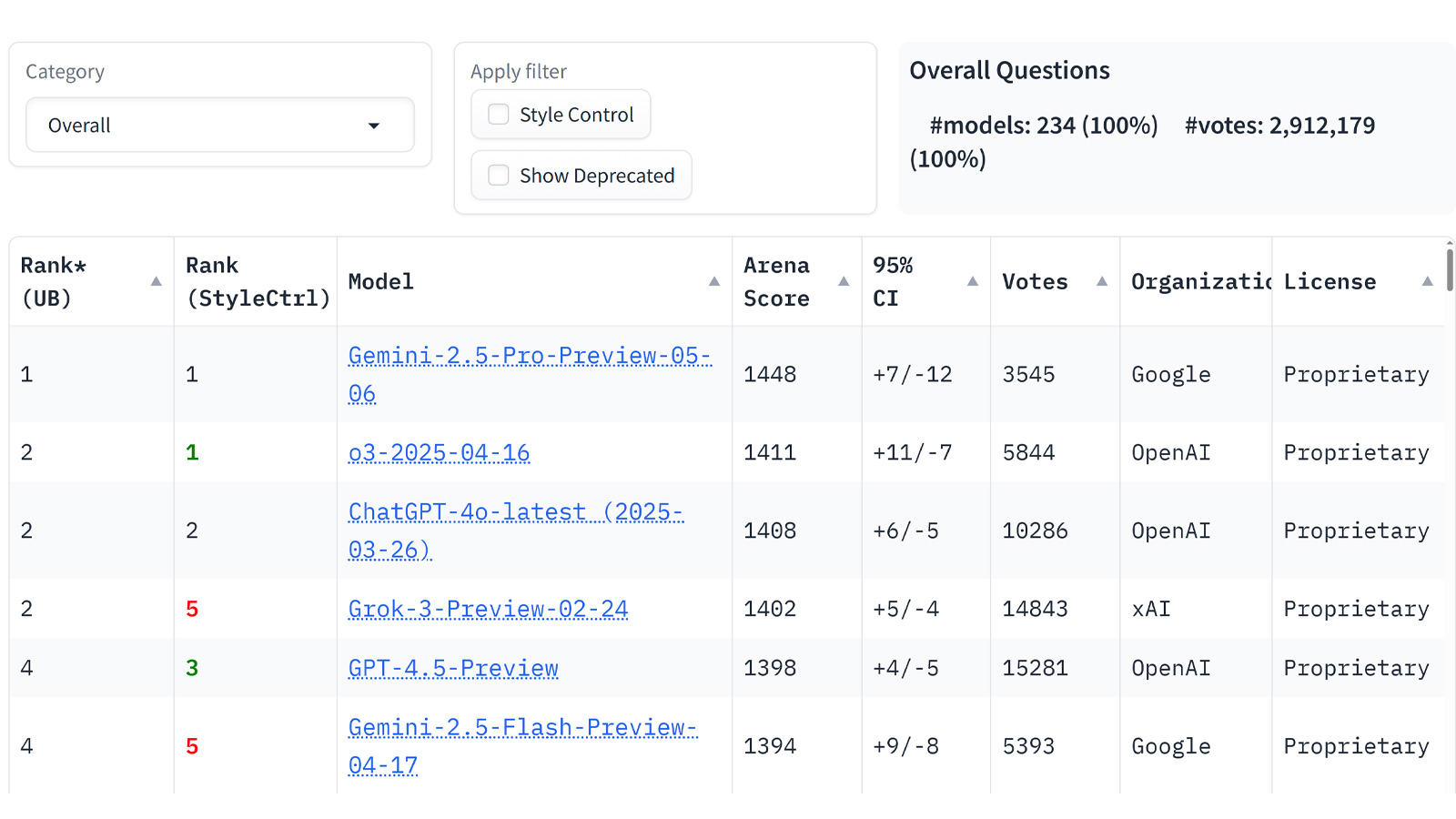
Task: Click the Overall Questions heading
Action: pyautogui.click(x=1009, y=71)
